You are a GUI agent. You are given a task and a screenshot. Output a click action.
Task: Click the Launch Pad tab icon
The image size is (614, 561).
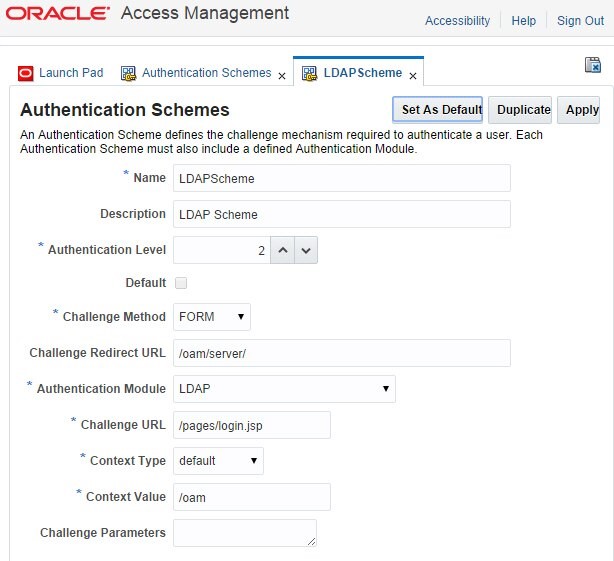click(25, 73)
